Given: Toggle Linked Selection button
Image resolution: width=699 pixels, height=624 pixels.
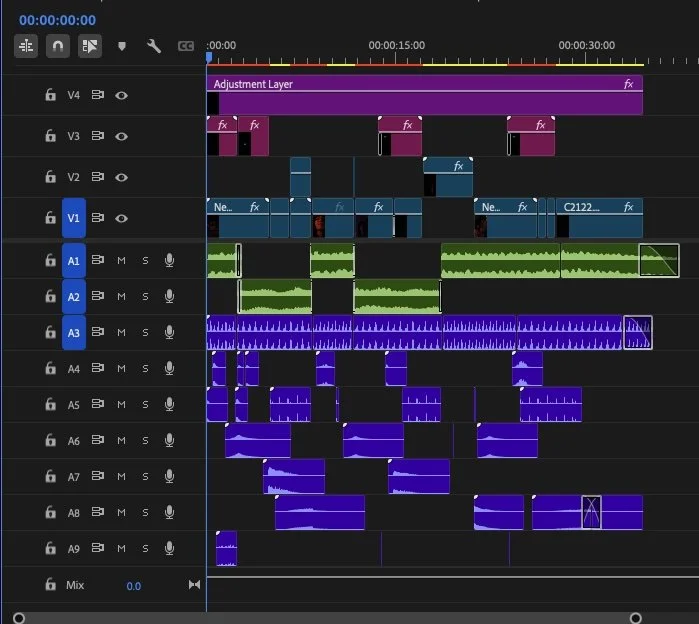Looking at the screenshot, I should click(x=90, y=46).
